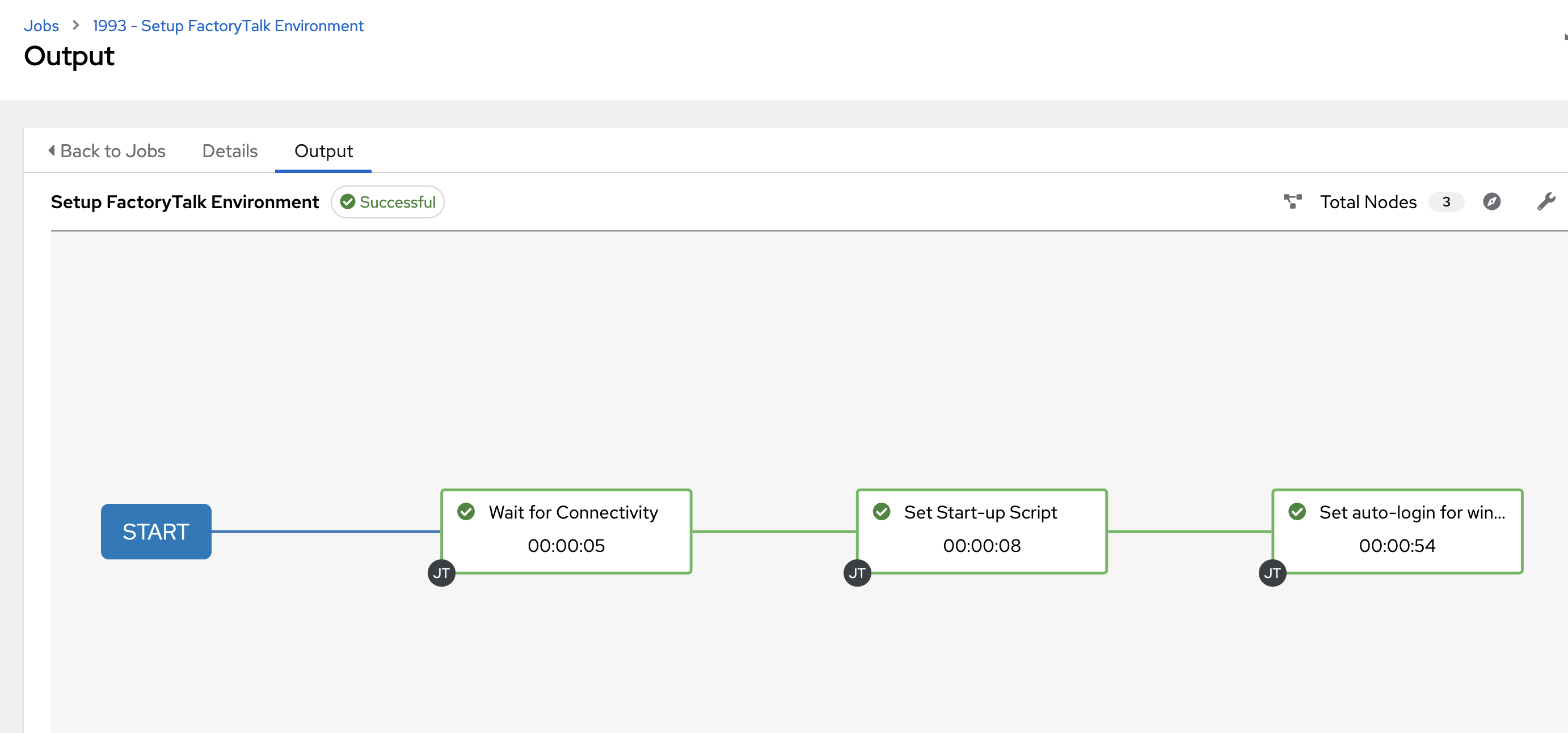Open the Jobs breadcrumb link
The height and width of the screenshot is (733, 1568).
pyautogui.click(x=41, y=26)
